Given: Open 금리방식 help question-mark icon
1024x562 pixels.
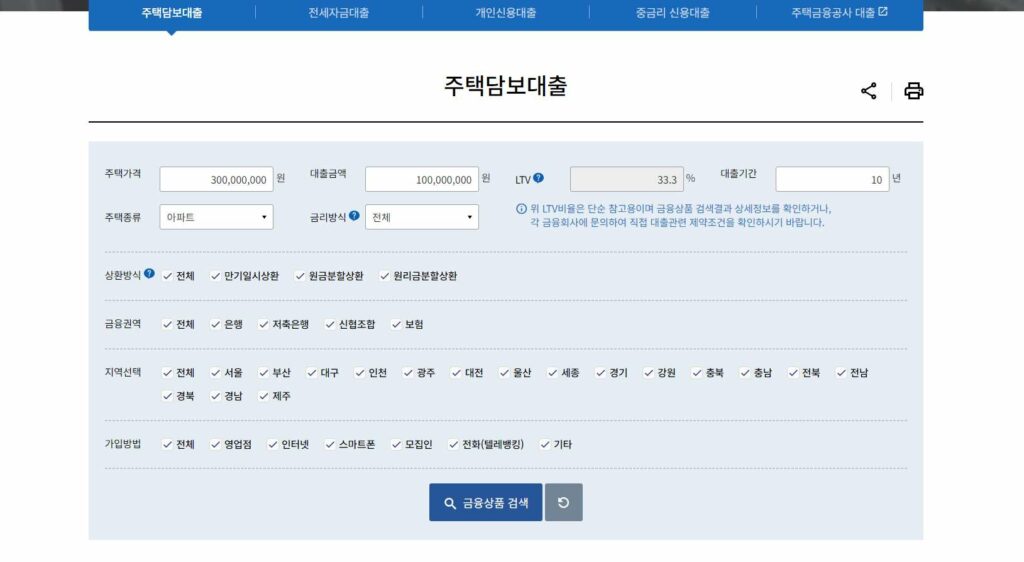Looking at the screenshot, I should pyautogui.click(x=354, y=215).
